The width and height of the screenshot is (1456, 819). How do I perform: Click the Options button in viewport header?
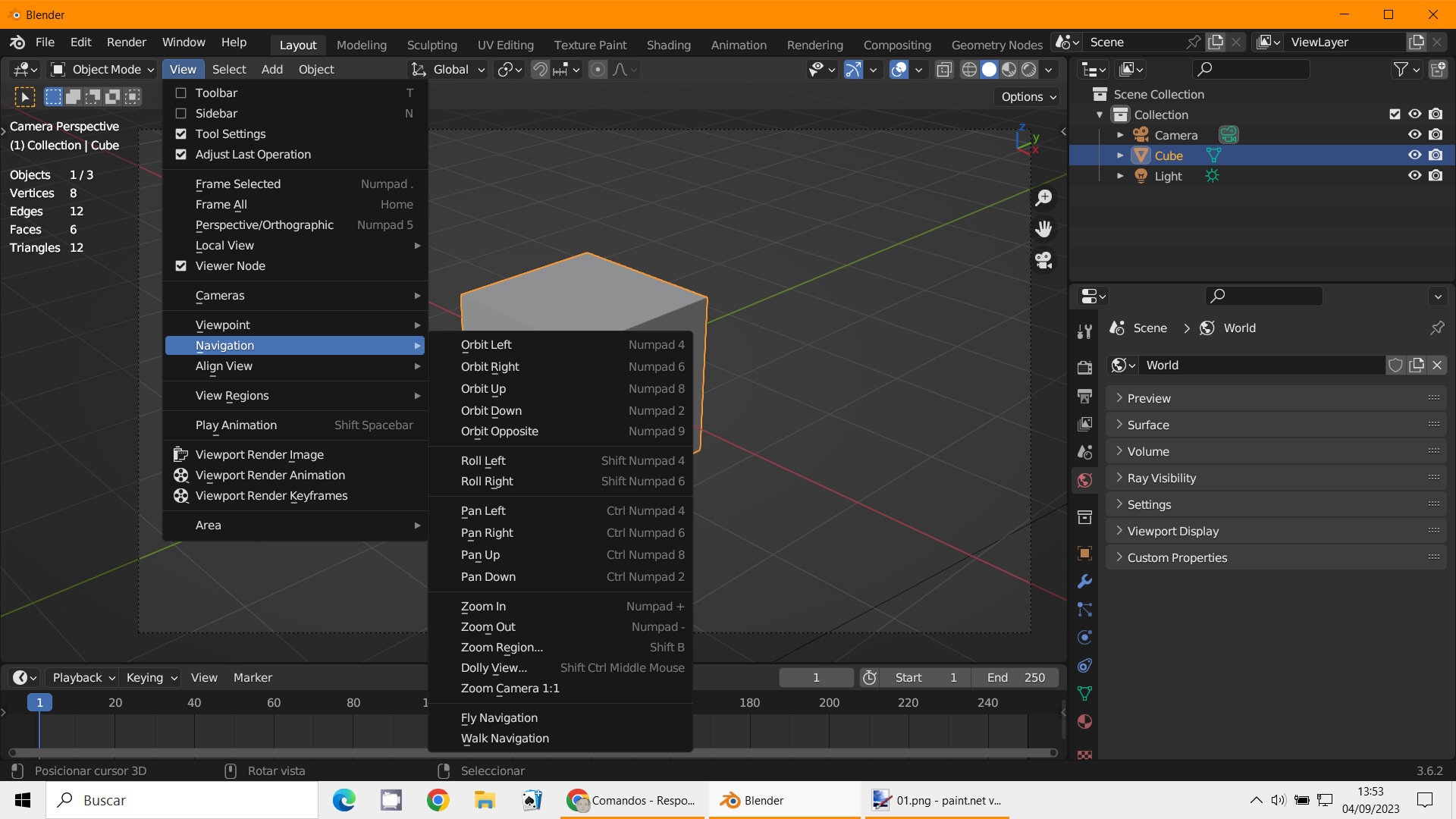pos(1028,97)
